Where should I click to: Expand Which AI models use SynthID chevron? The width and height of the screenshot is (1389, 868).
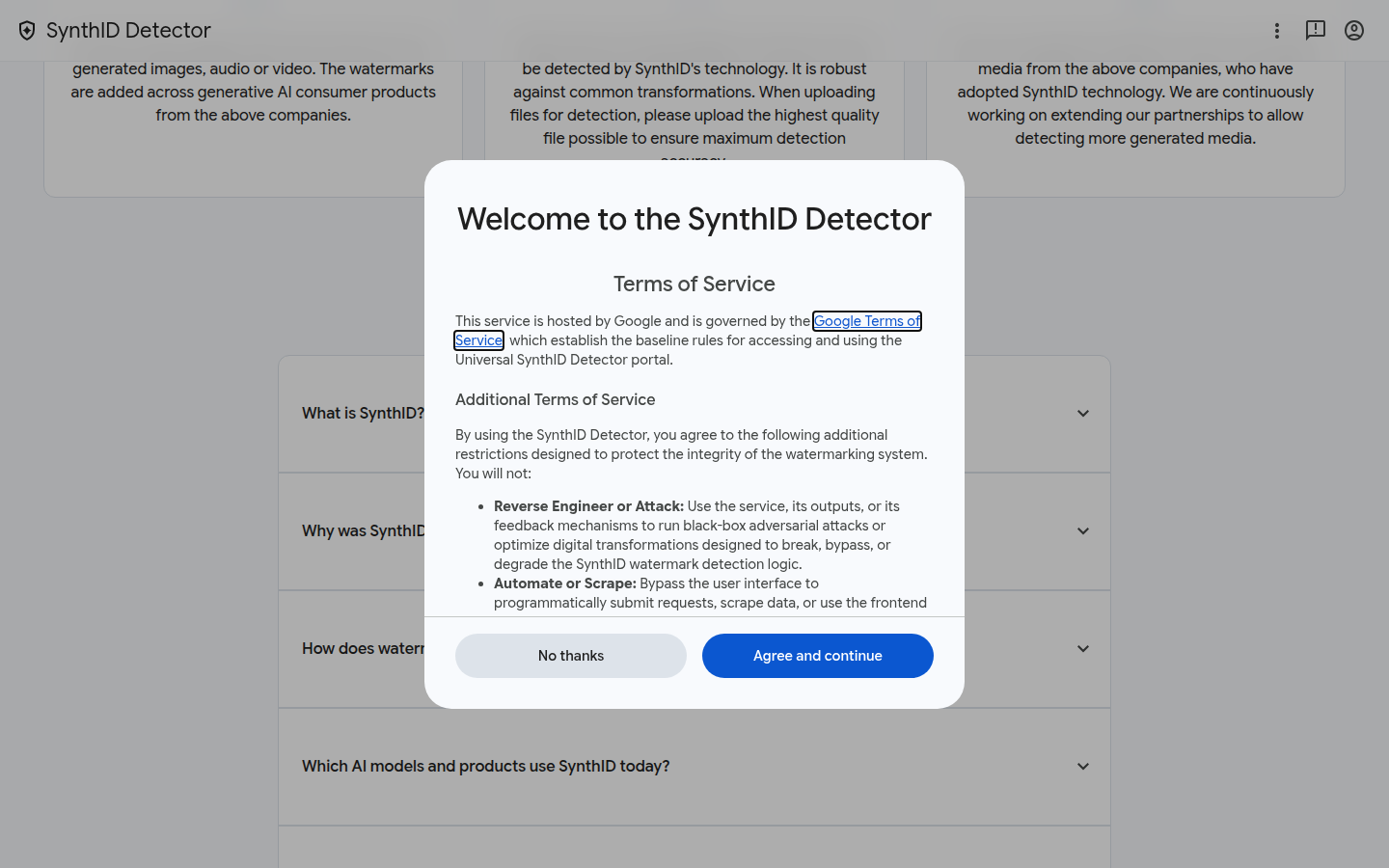click(1083, 767)
